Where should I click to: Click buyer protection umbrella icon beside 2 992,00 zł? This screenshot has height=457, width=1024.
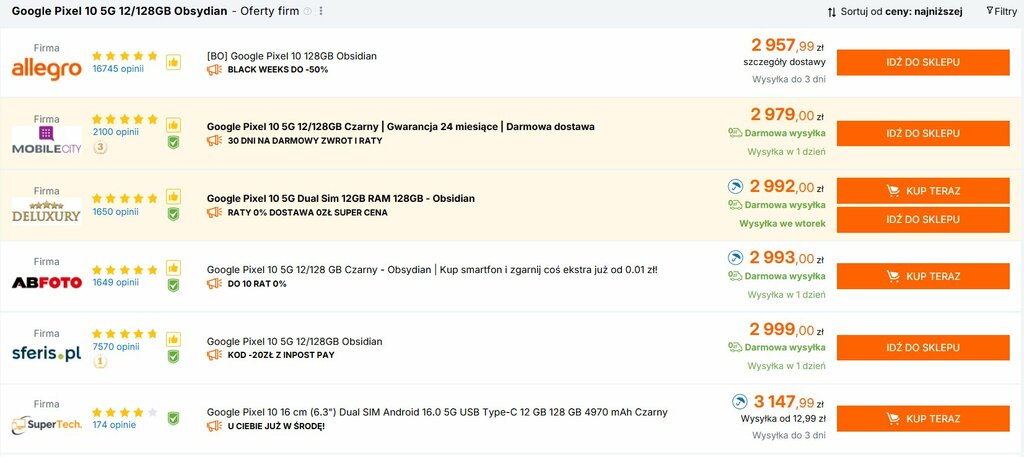point(735,186)
